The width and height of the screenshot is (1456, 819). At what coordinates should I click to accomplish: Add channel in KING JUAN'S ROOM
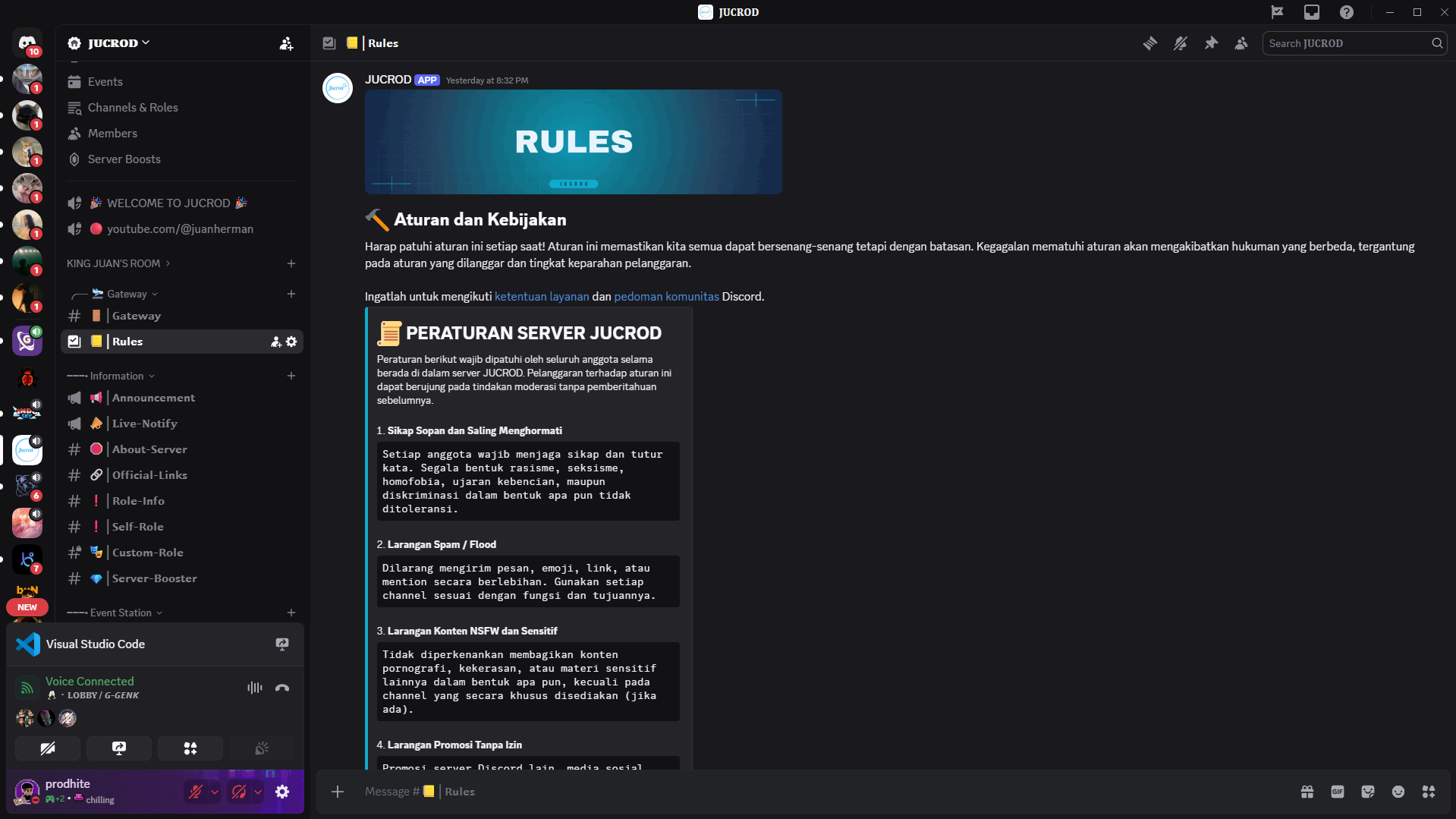click(x=291, y=263)
